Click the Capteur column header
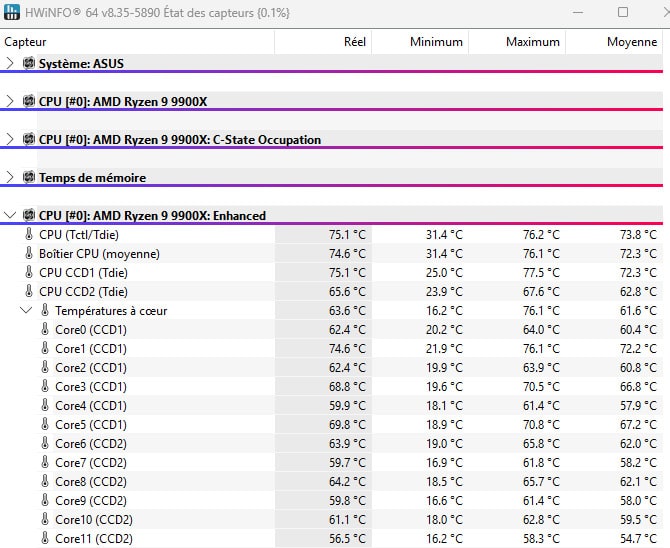Screen dimensions: 670x548 (26, 42)
